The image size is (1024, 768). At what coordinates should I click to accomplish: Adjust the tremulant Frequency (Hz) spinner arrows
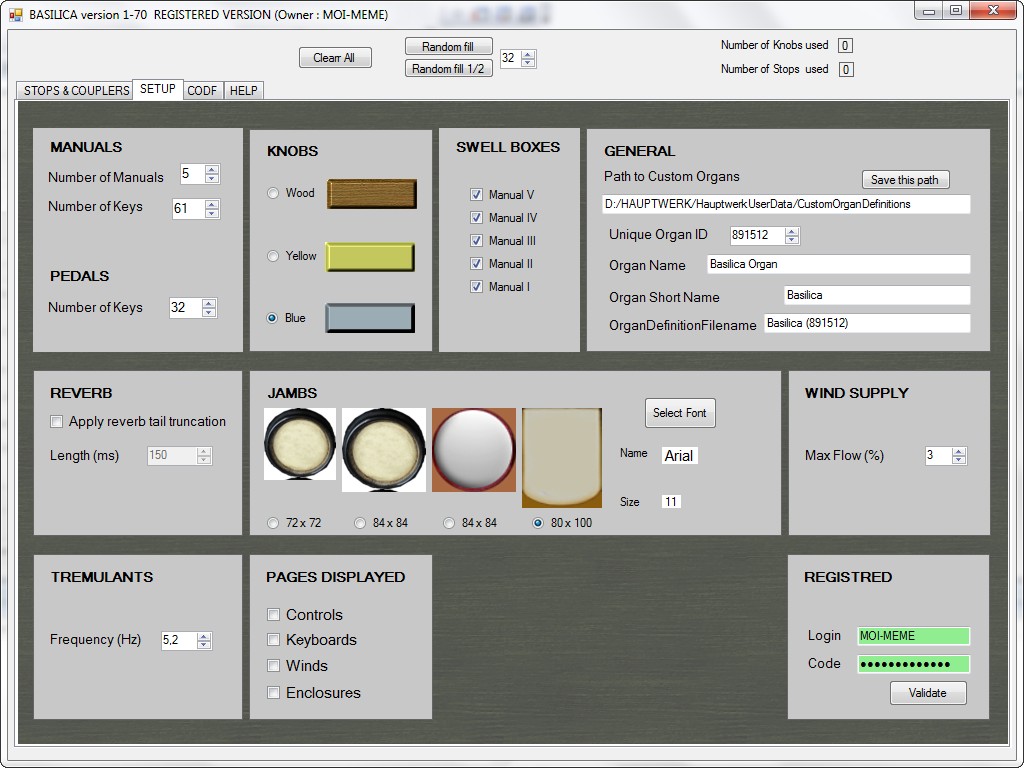pos(204,641)
